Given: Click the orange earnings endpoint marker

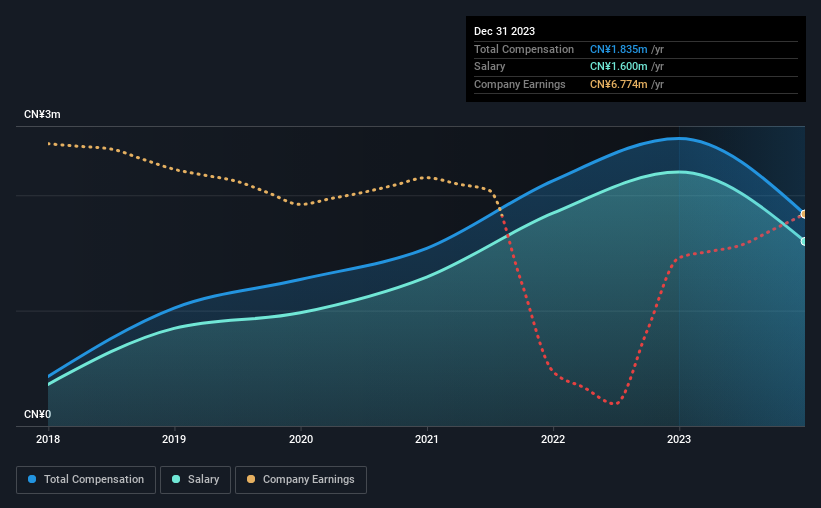Looking at the screenshot, I should pos(803,214).
